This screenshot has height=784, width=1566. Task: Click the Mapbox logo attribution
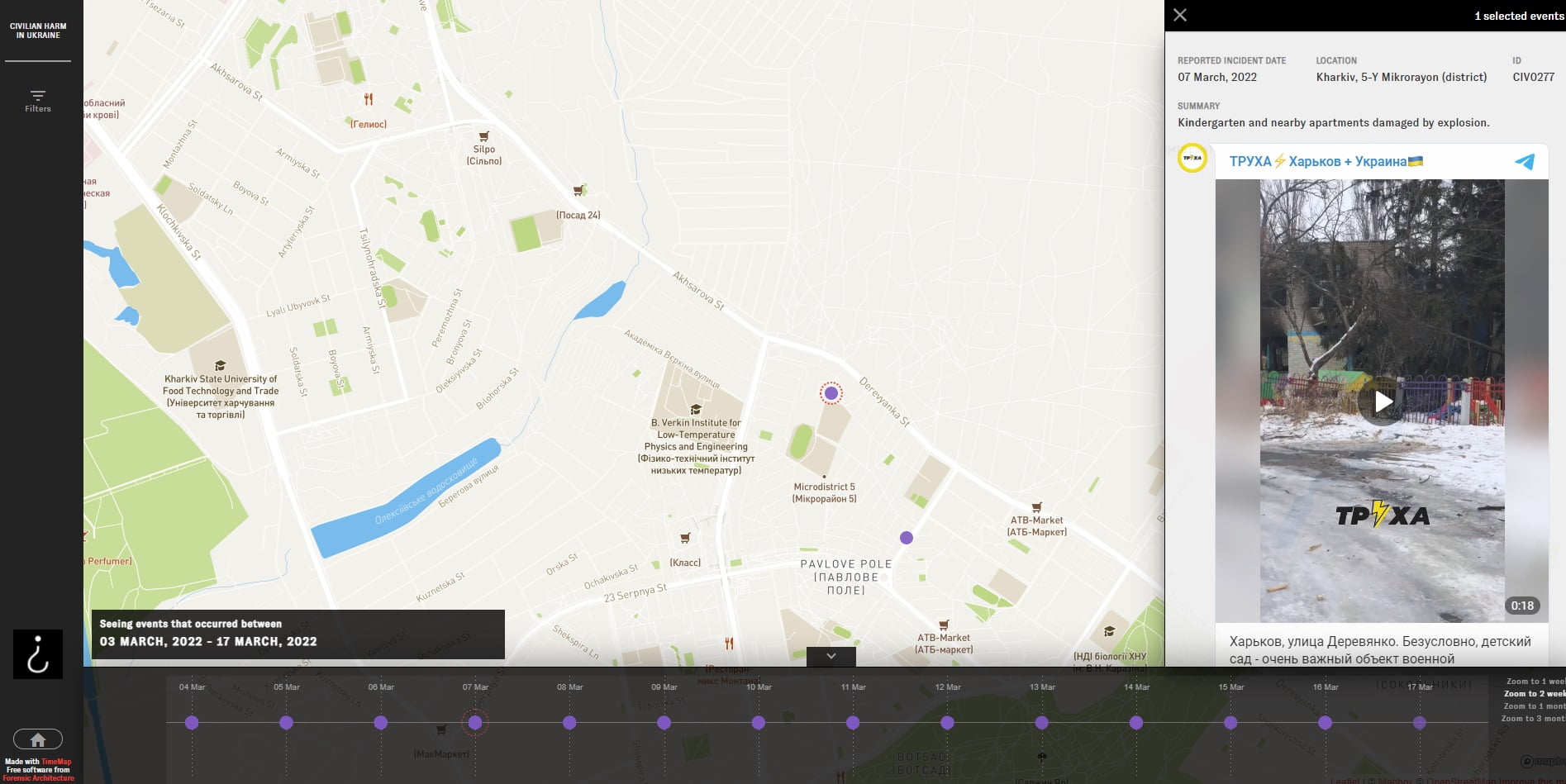pyautogui.click(x=1544, y=762)
